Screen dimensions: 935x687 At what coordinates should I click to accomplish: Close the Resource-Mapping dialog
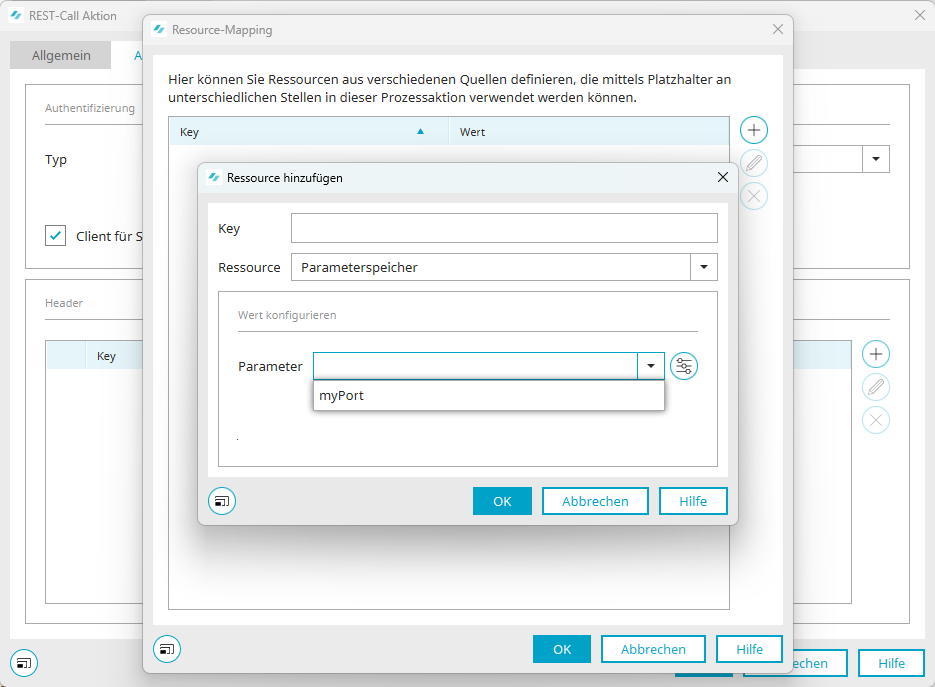tap(778, 30)
